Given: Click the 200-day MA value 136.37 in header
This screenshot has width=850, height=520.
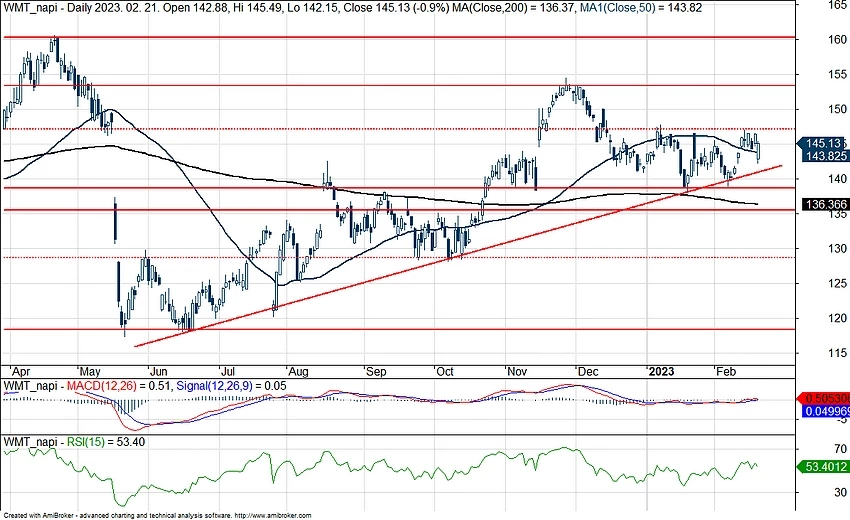Looking at the screenshot, I should 555,8.
